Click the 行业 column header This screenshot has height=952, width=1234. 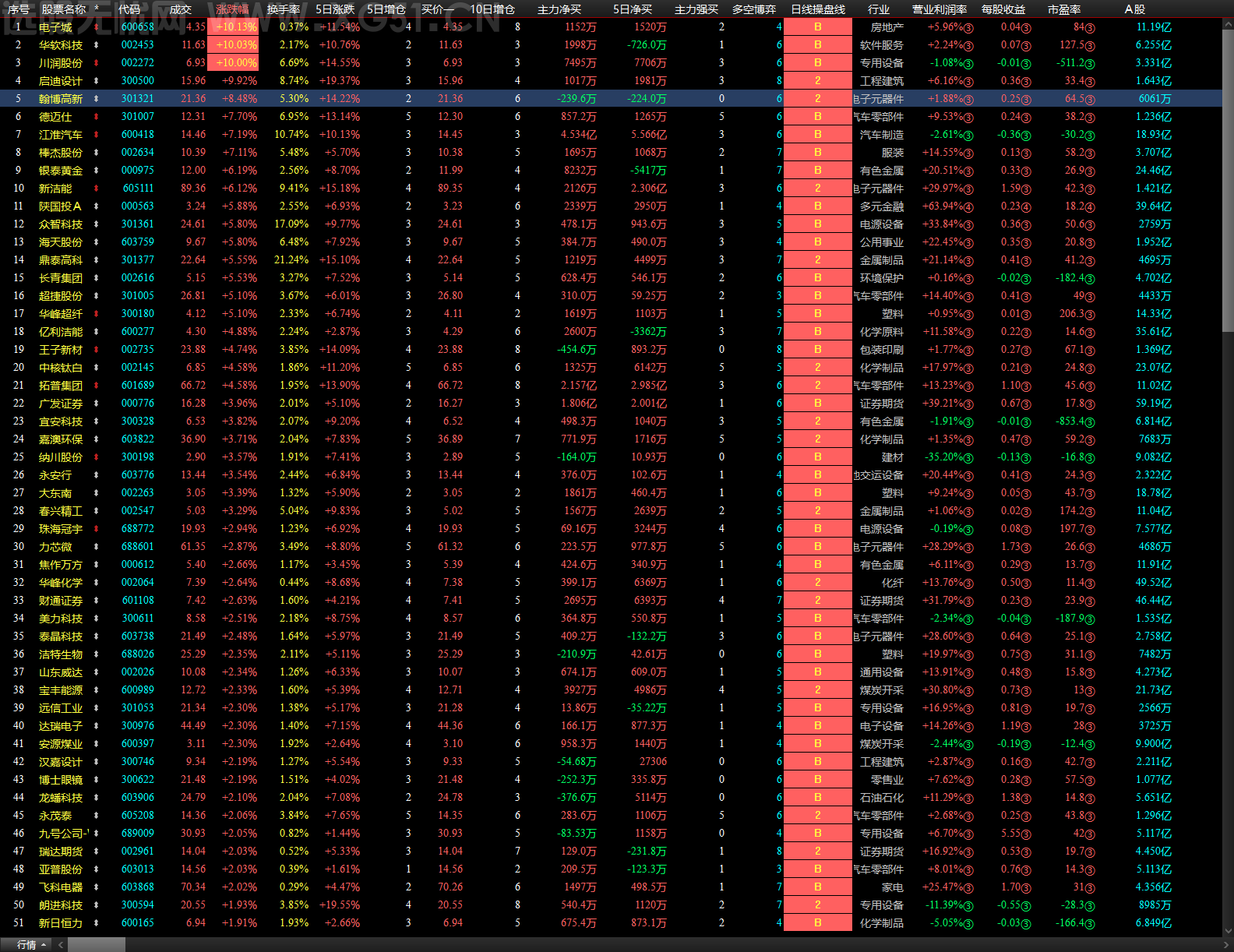879,9
